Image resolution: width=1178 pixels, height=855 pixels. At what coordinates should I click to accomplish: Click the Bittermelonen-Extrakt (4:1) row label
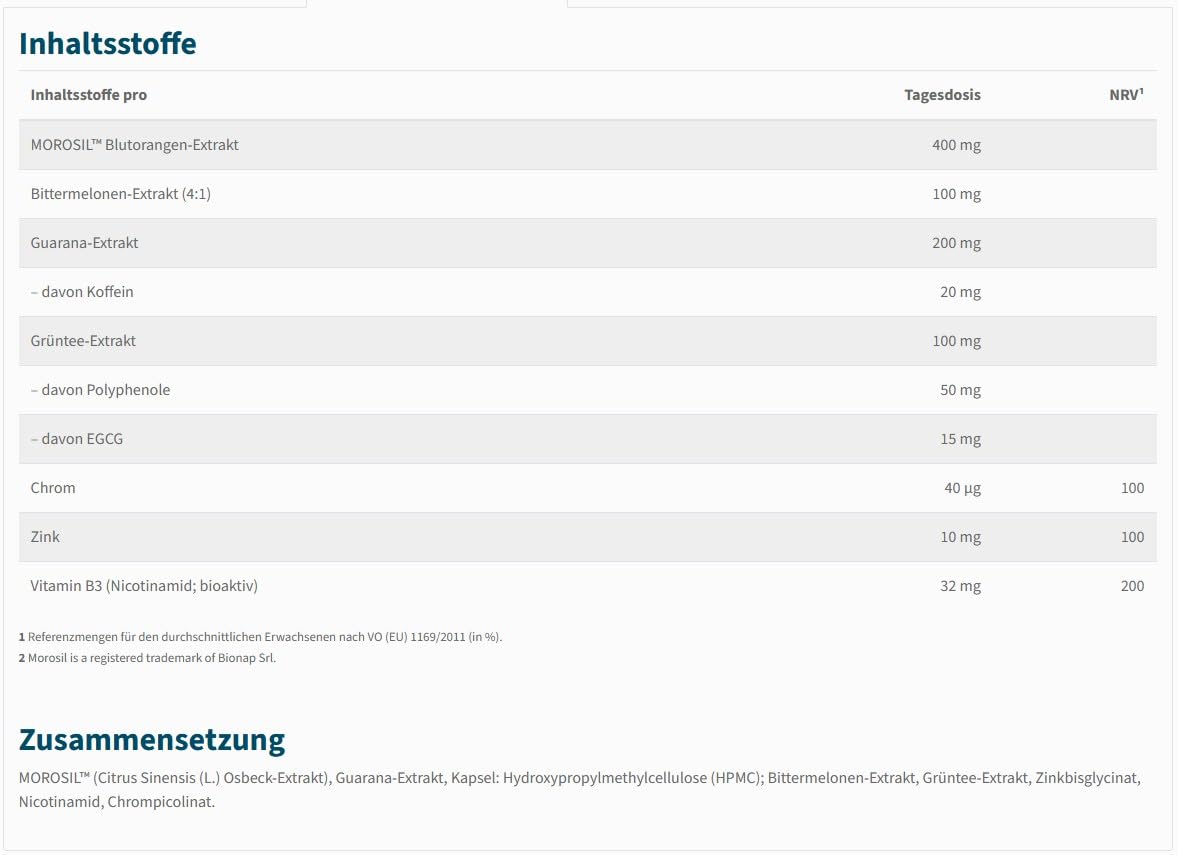click(x=120, y=194)
